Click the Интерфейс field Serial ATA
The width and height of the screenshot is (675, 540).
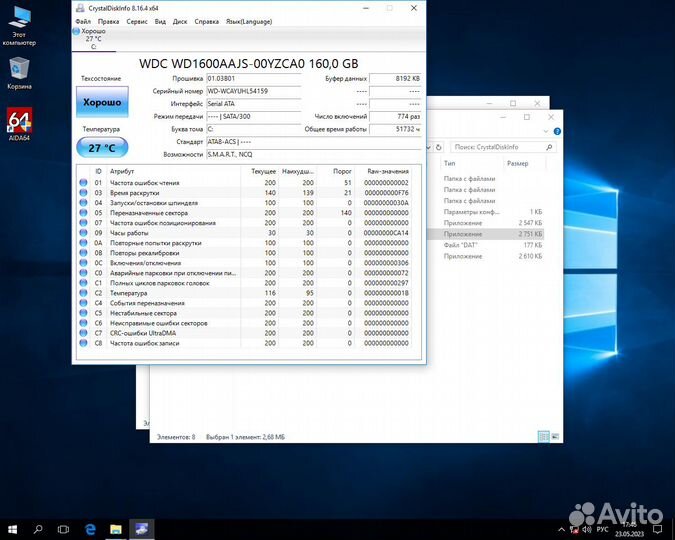click(253, 104)
